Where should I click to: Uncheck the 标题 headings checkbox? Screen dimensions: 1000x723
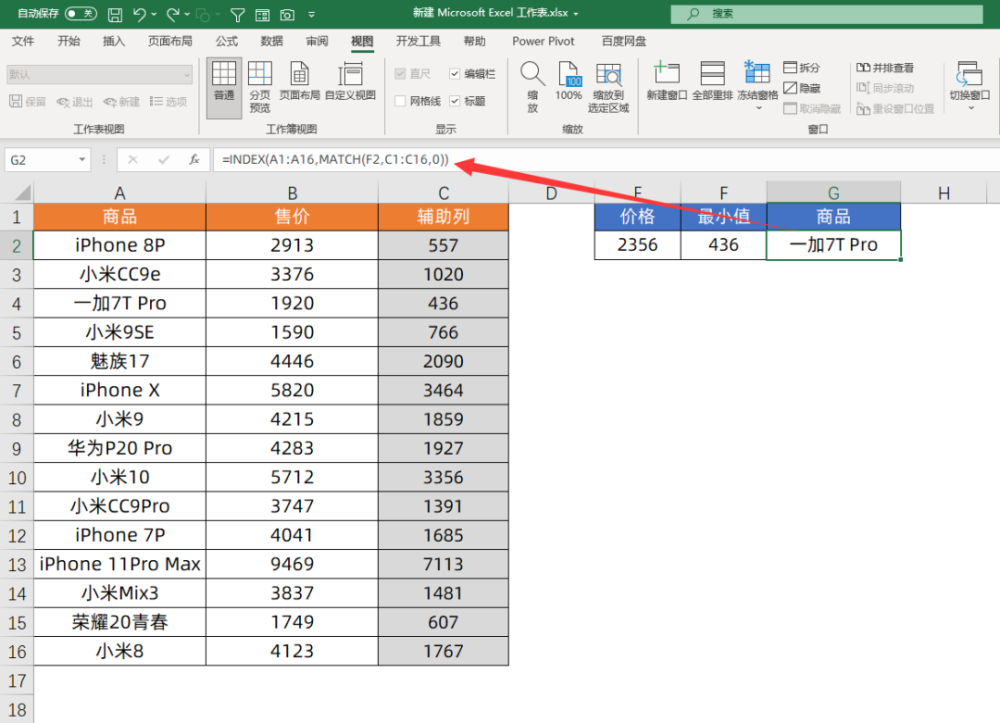(455, 101)
